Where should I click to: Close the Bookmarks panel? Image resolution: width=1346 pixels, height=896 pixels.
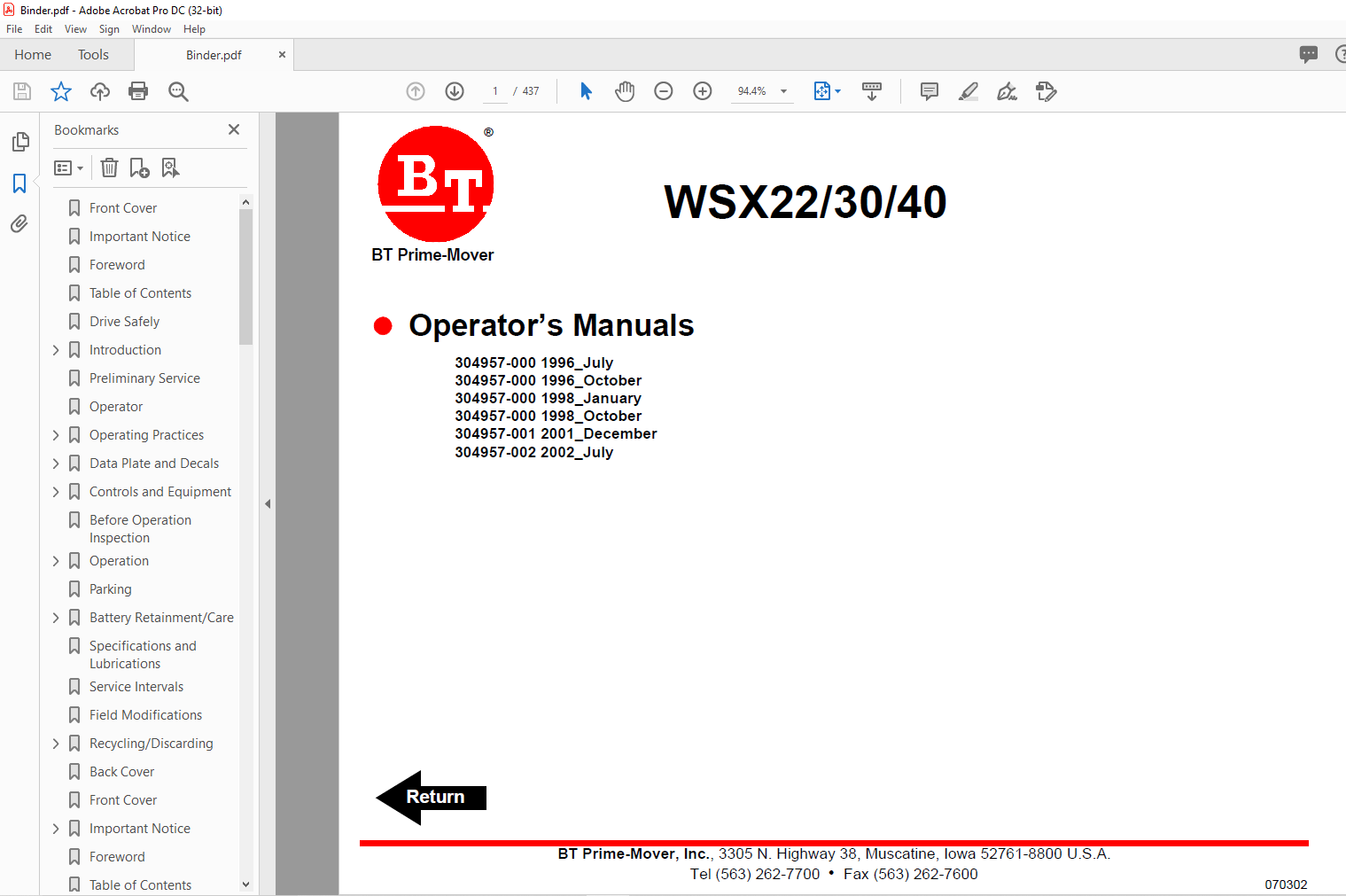pos(234,129)
